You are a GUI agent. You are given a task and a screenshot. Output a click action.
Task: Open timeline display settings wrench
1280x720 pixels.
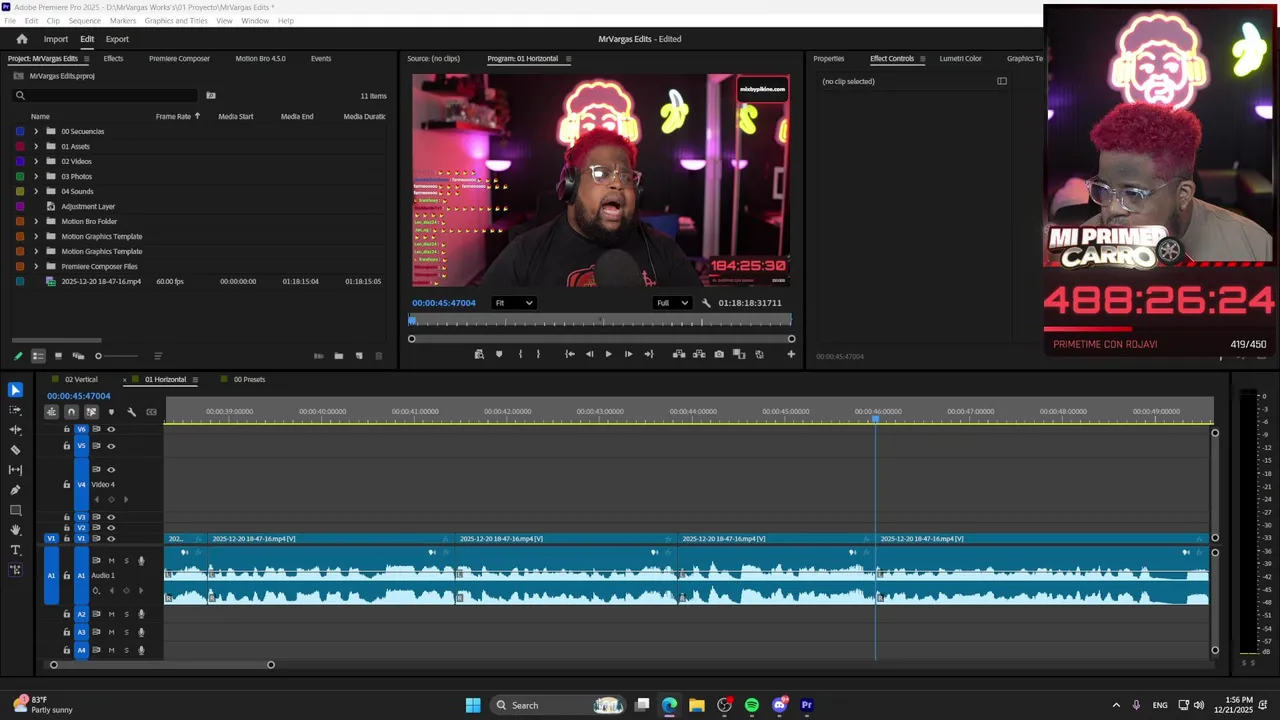point(131,412)
